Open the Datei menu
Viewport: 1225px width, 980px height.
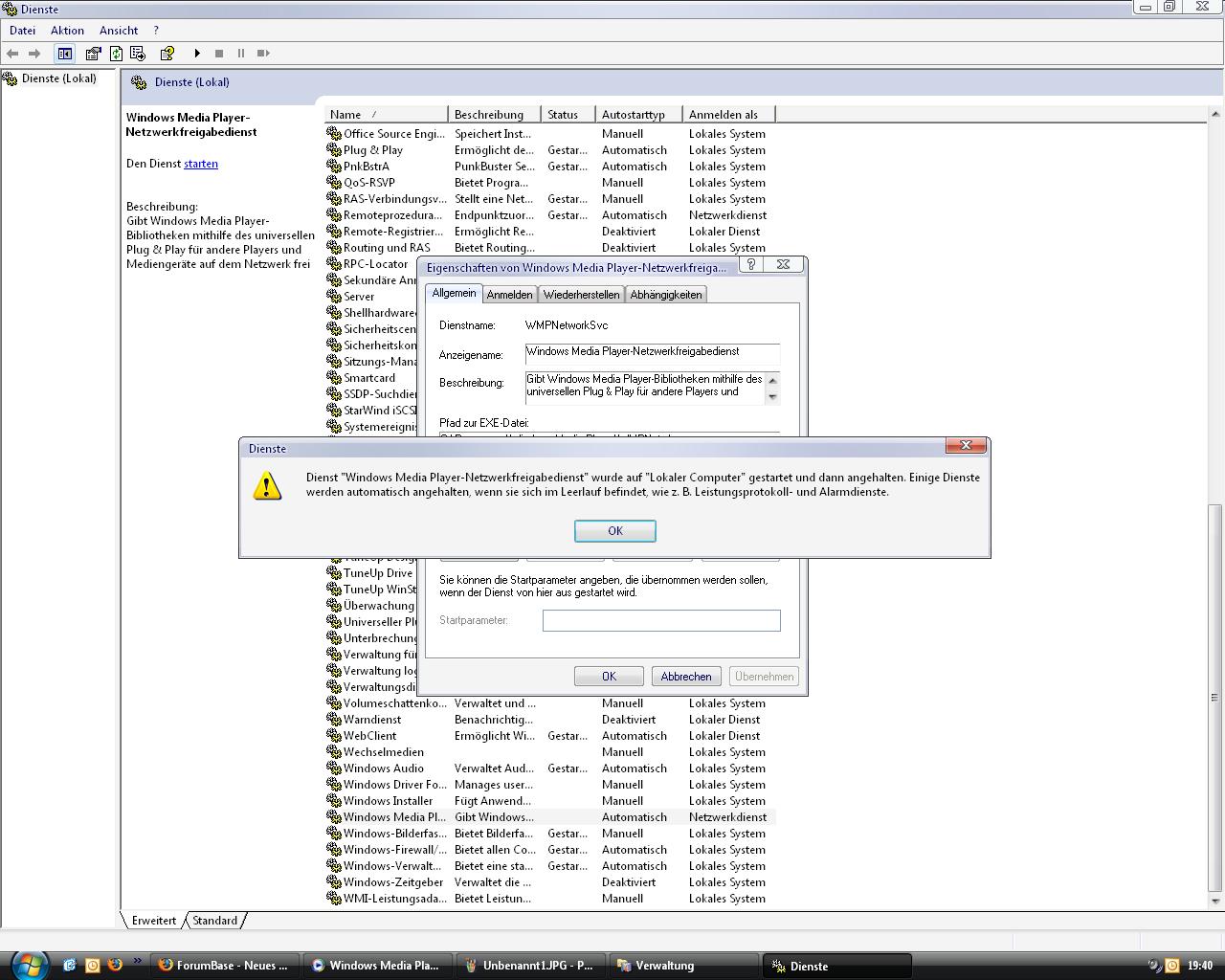coord(22,31)
